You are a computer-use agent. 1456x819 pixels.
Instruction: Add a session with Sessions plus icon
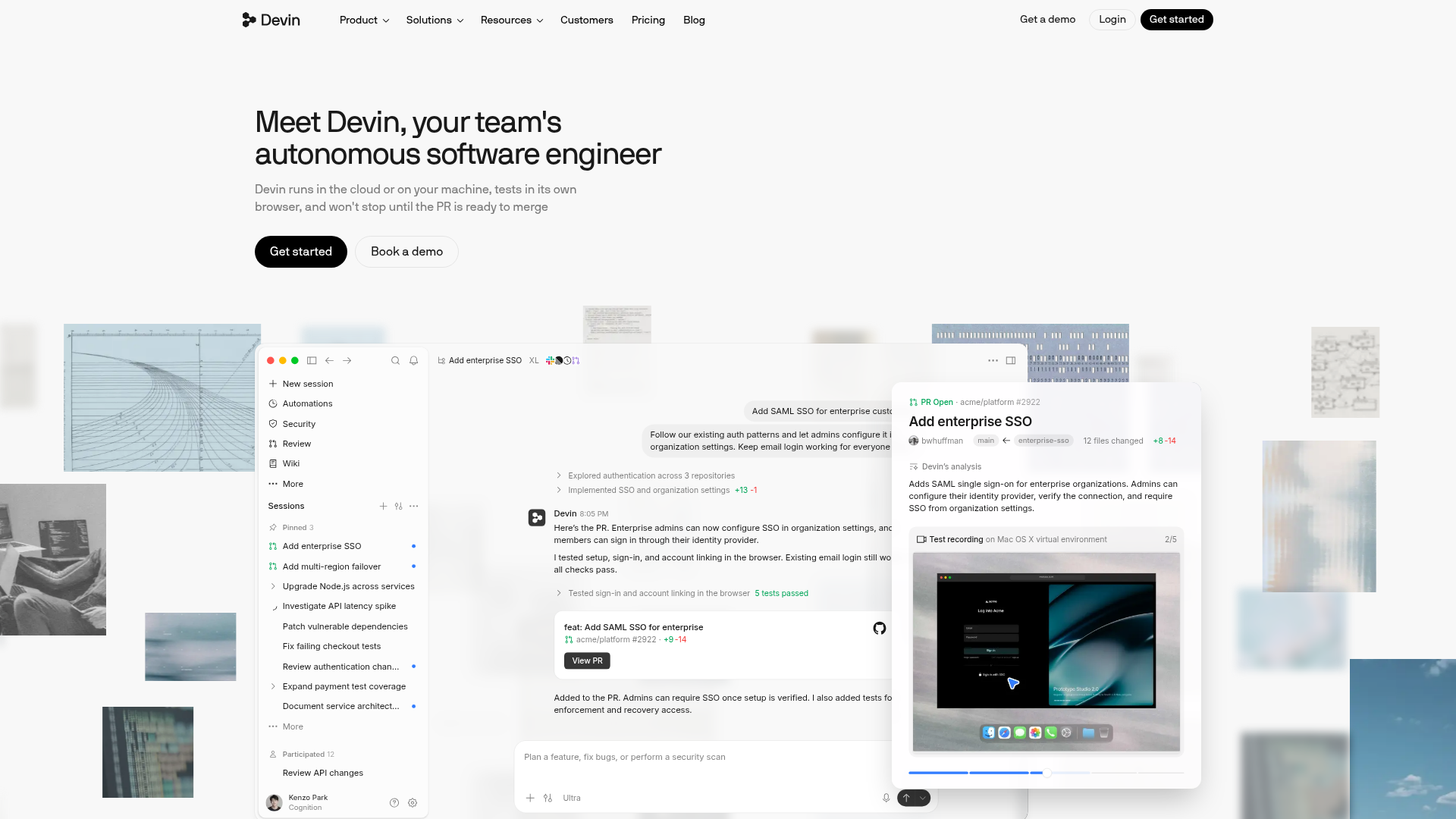click(x=383, y=507)
